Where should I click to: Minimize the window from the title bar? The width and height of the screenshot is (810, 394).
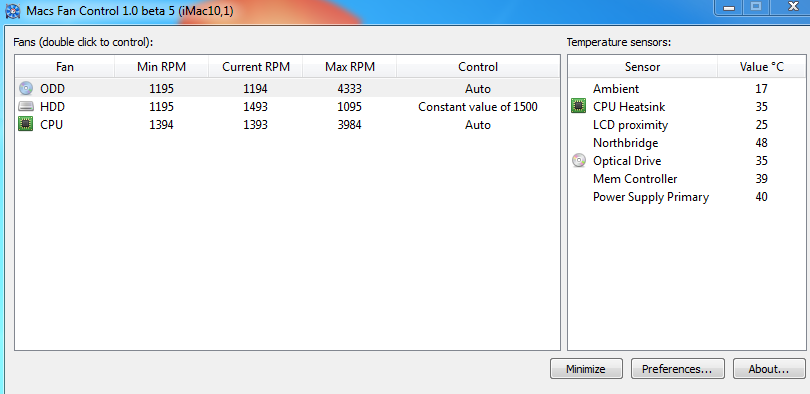[729, 7]
